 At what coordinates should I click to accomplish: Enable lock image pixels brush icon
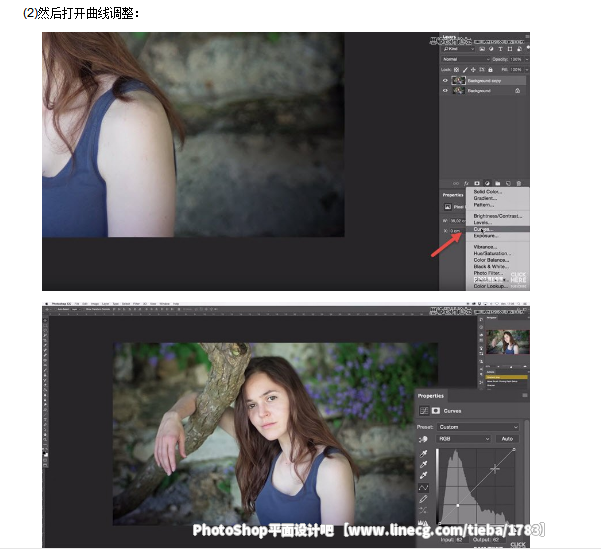coord(465,70)
